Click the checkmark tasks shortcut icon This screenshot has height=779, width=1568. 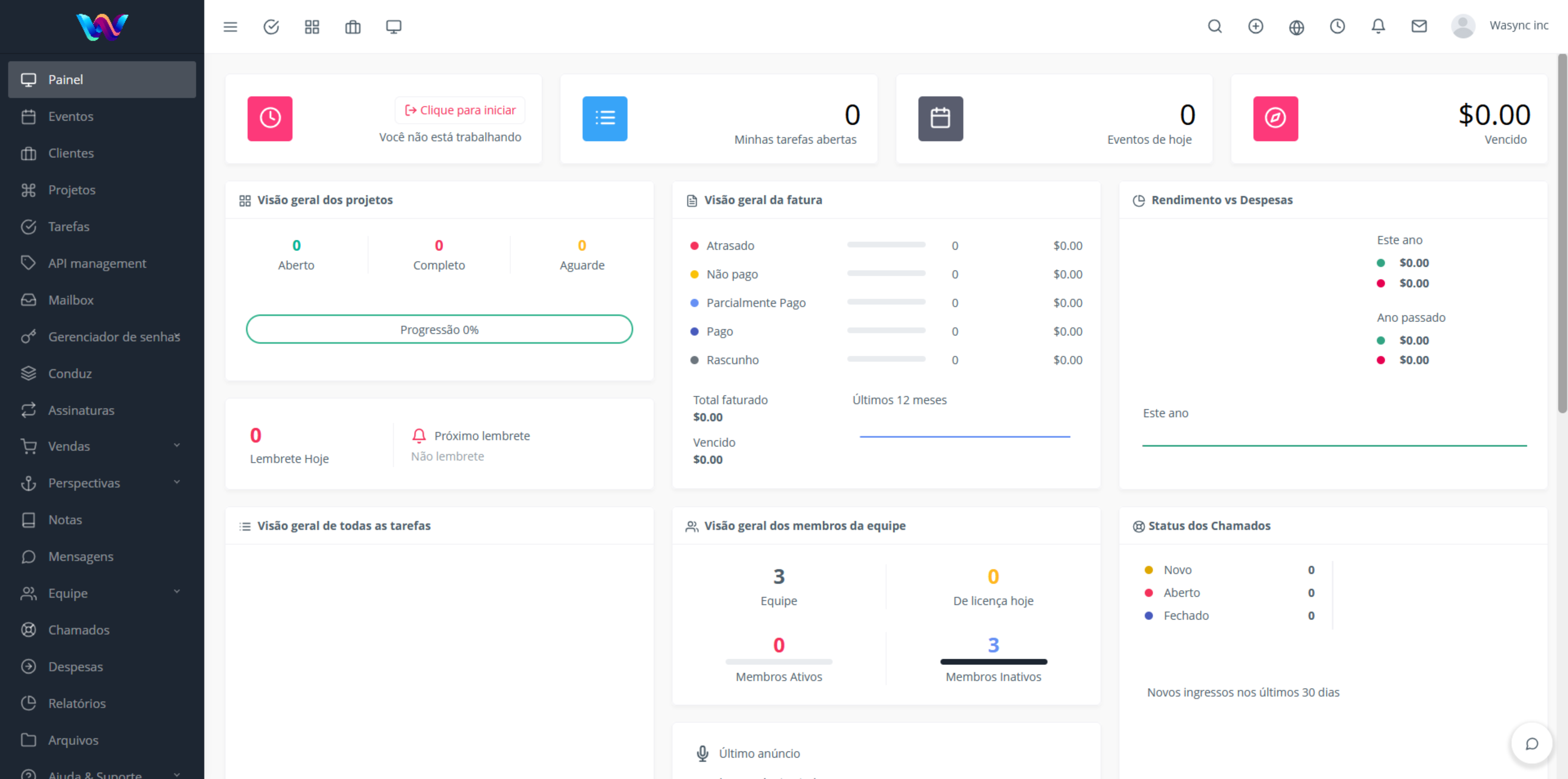(271, 27)
